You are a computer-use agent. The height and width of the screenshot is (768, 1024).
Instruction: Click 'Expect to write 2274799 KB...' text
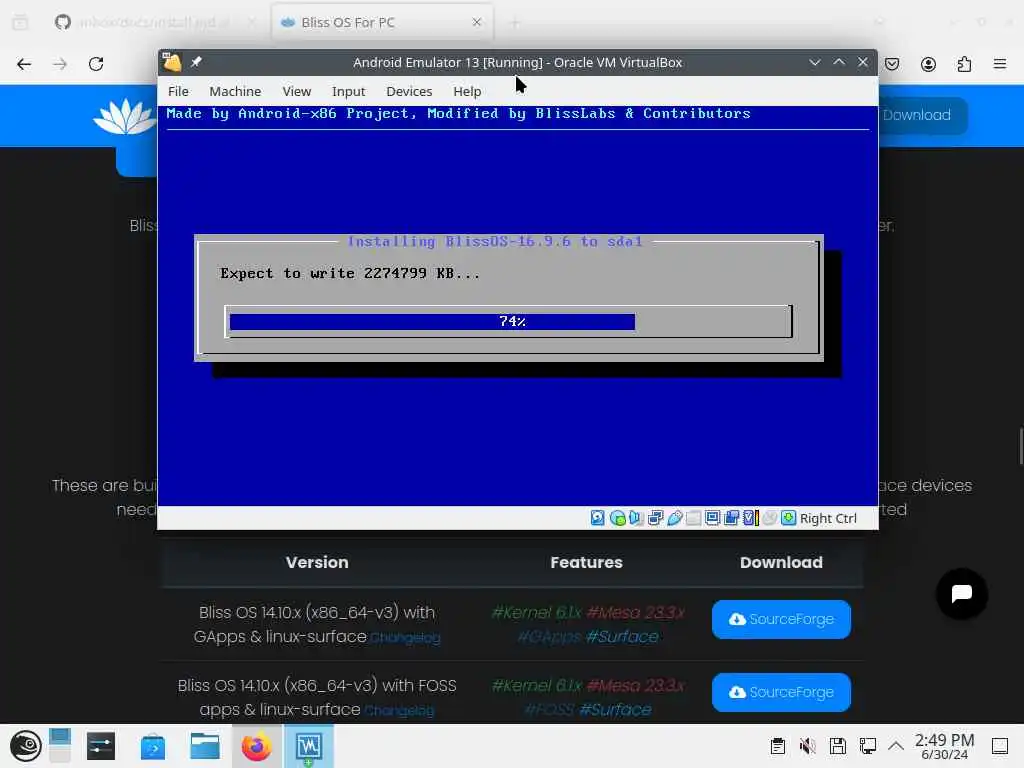click(350, 274)
